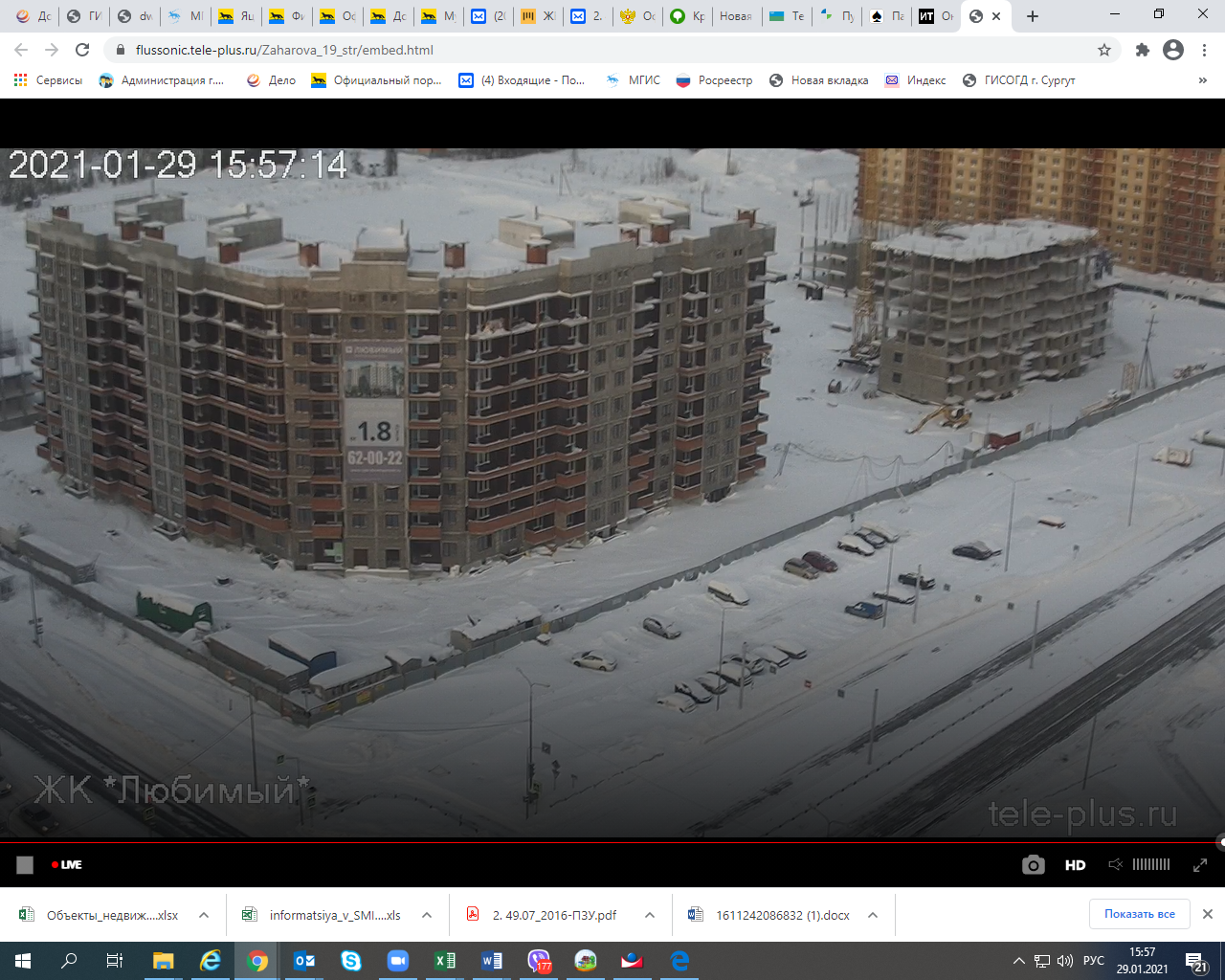
Task: Reload the current page
Action: click(x=82, y=50)
